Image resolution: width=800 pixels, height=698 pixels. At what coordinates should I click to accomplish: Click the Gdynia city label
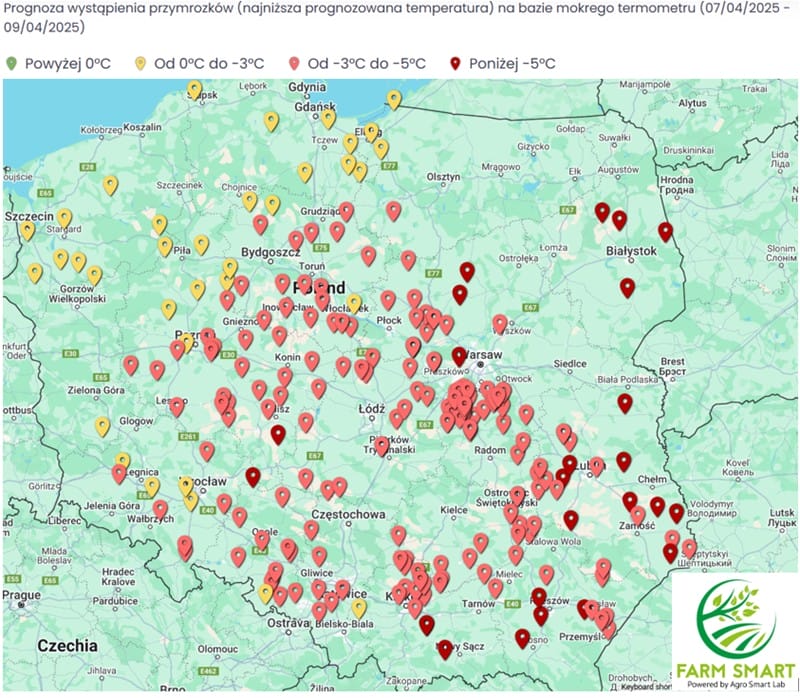point(307,87)
